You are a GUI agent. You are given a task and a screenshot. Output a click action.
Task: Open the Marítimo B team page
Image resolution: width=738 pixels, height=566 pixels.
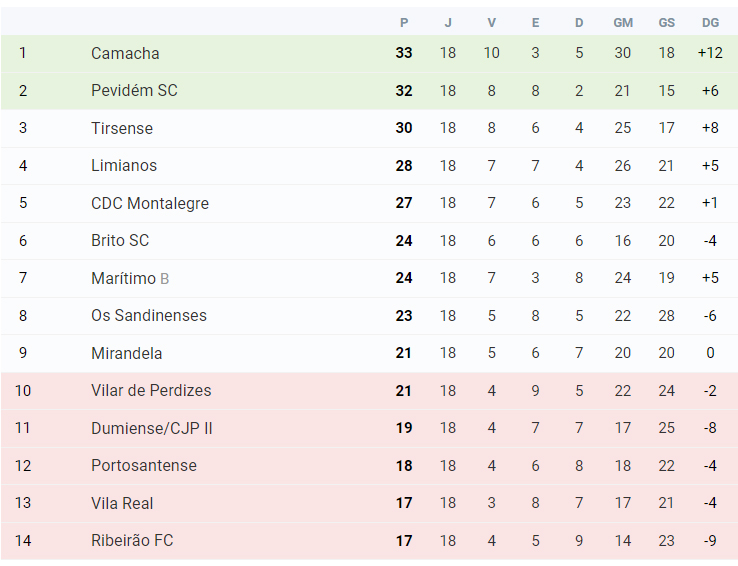click(130, 278)
